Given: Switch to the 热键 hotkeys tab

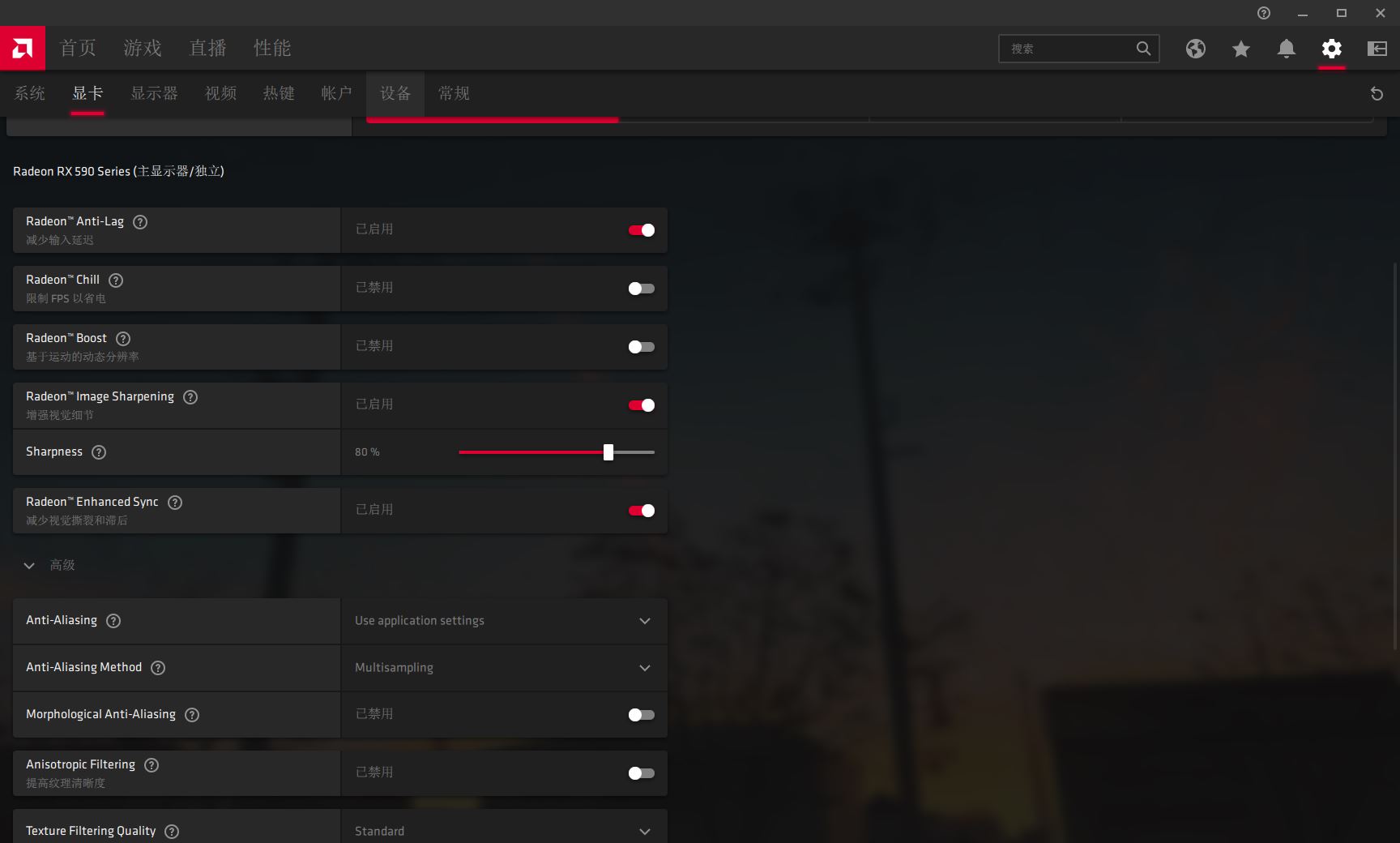Looking at the screenshot, I should [x=279, y=93].
